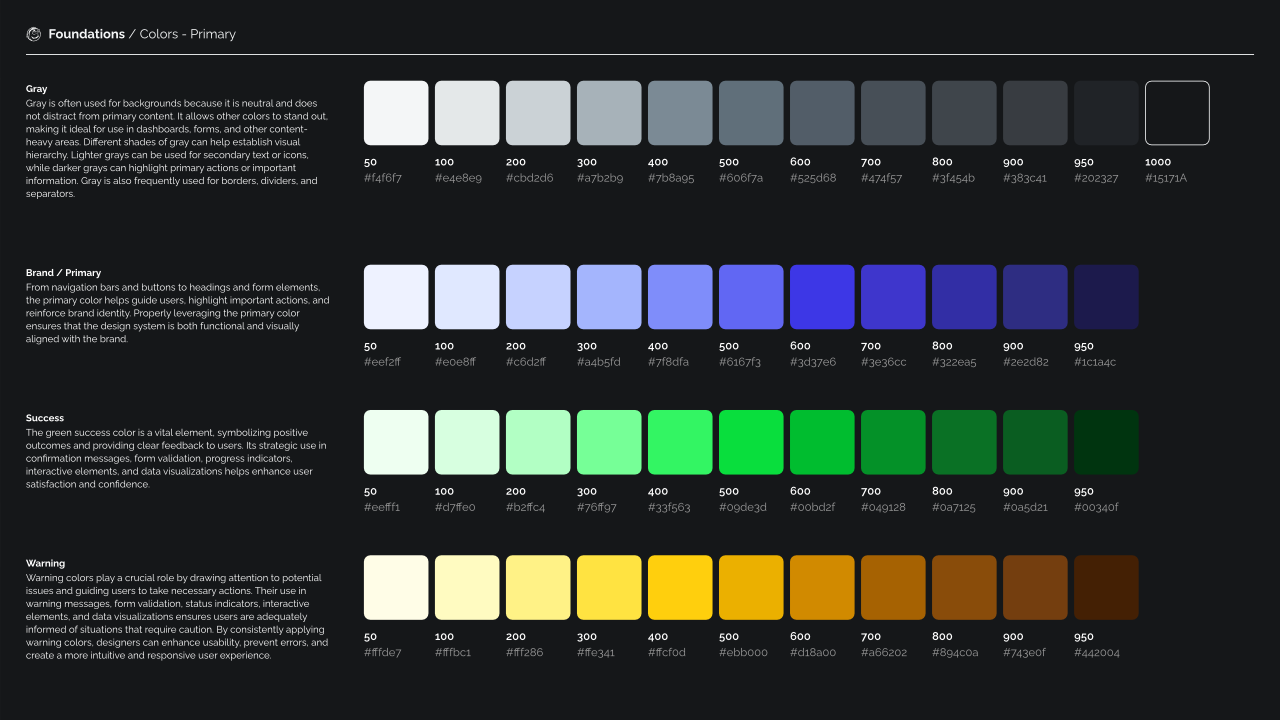Open the Foundations breadcrumb link
1280x720 pixels.
[86, 33]
